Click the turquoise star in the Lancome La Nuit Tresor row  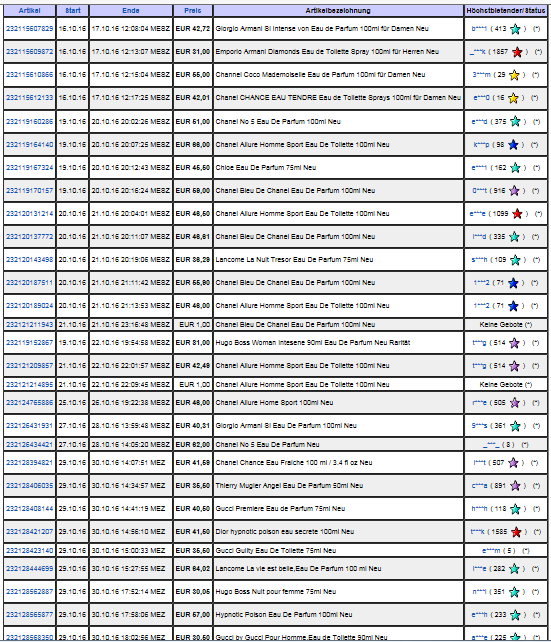click(515, 260)
